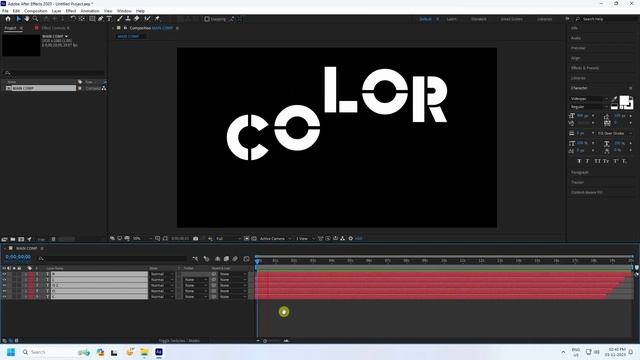The width and height of the screenshot is (640, 360).
Task: Hide layer 1 with its eye toggle
Action: [4, 274]
